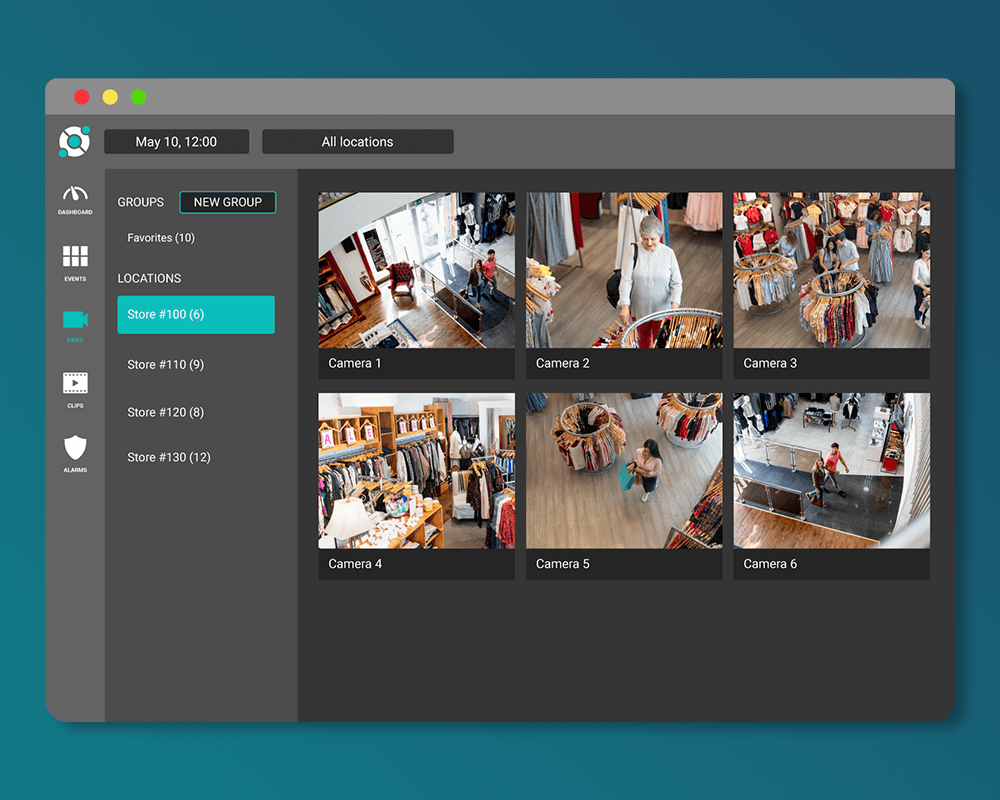Open the Clips section

click(x=74, y=388)
